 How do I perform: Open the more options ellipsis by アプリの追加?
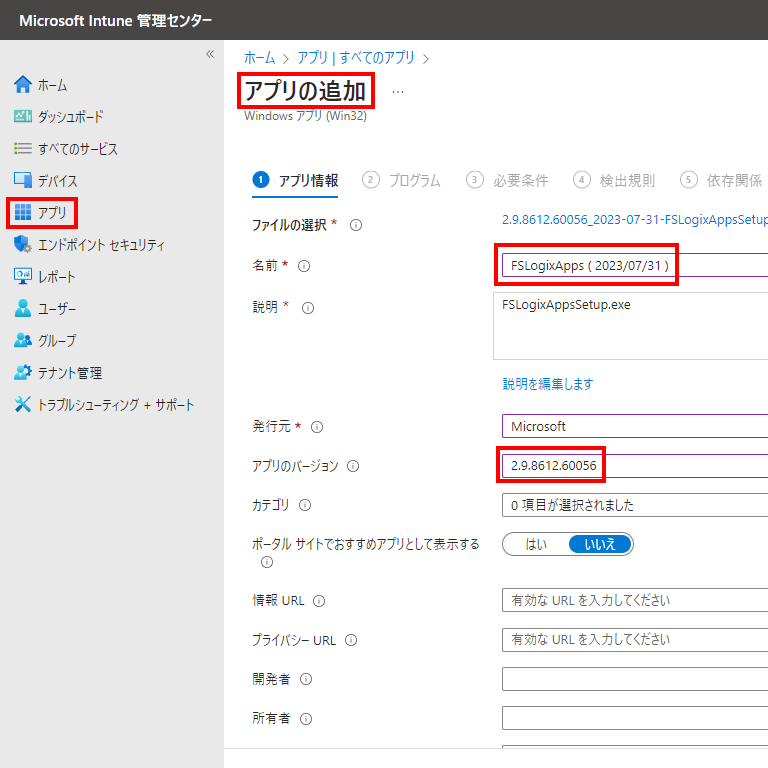click(398, 92)
